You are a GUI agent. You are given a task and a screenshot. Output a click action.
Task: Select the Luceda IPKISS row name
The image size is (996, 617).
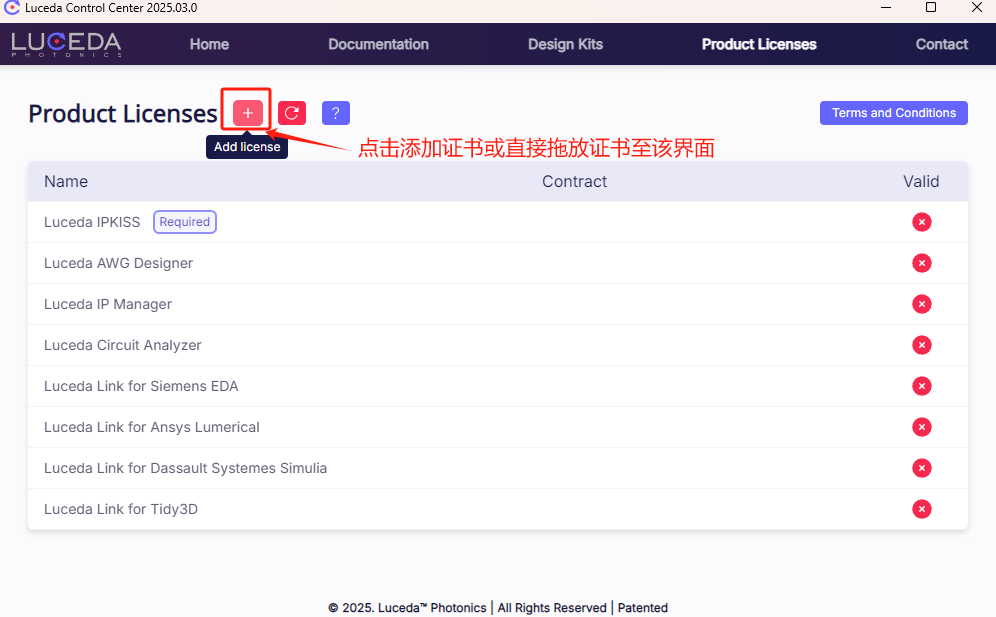[x=92, y=222]
